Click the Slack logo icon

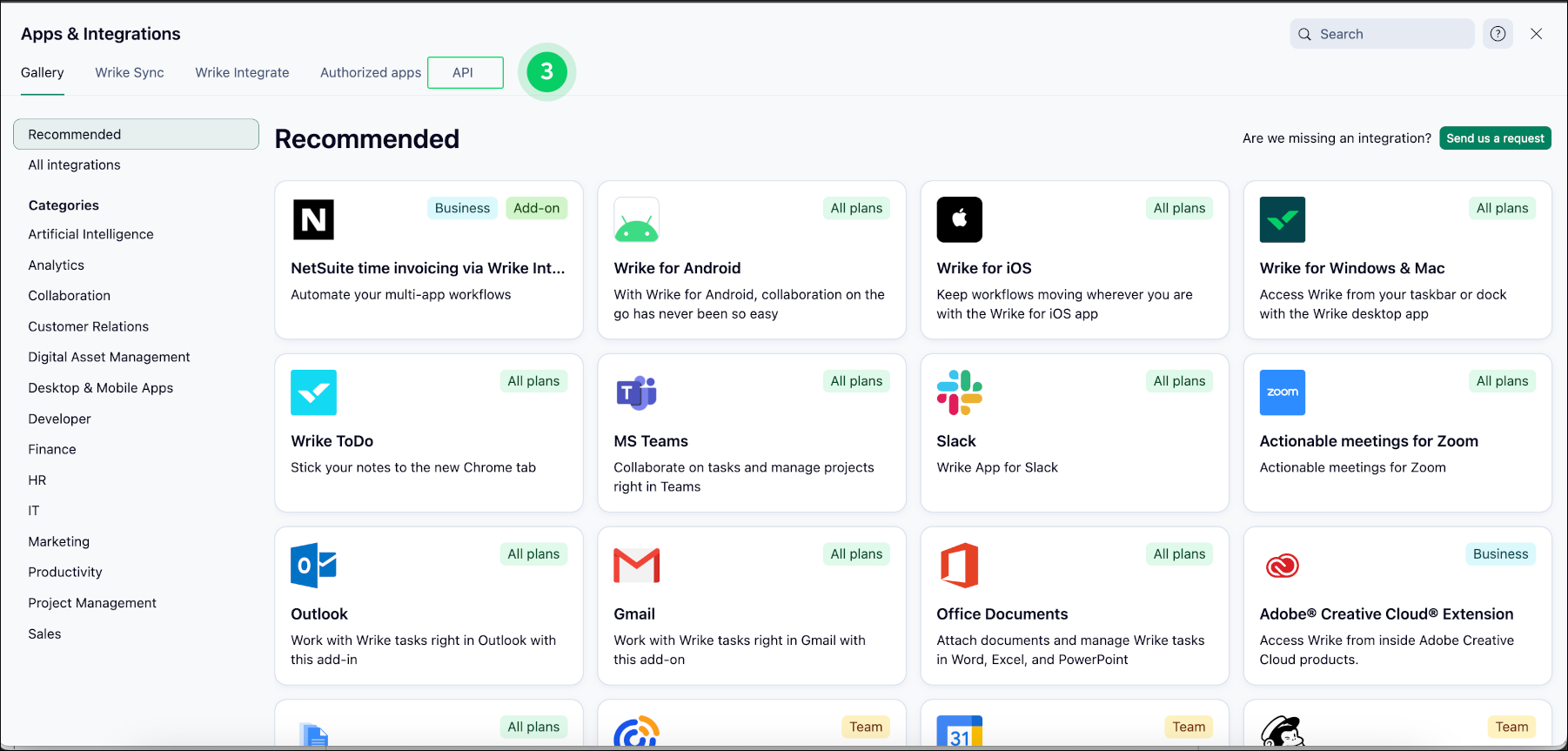tap(959, 392)
